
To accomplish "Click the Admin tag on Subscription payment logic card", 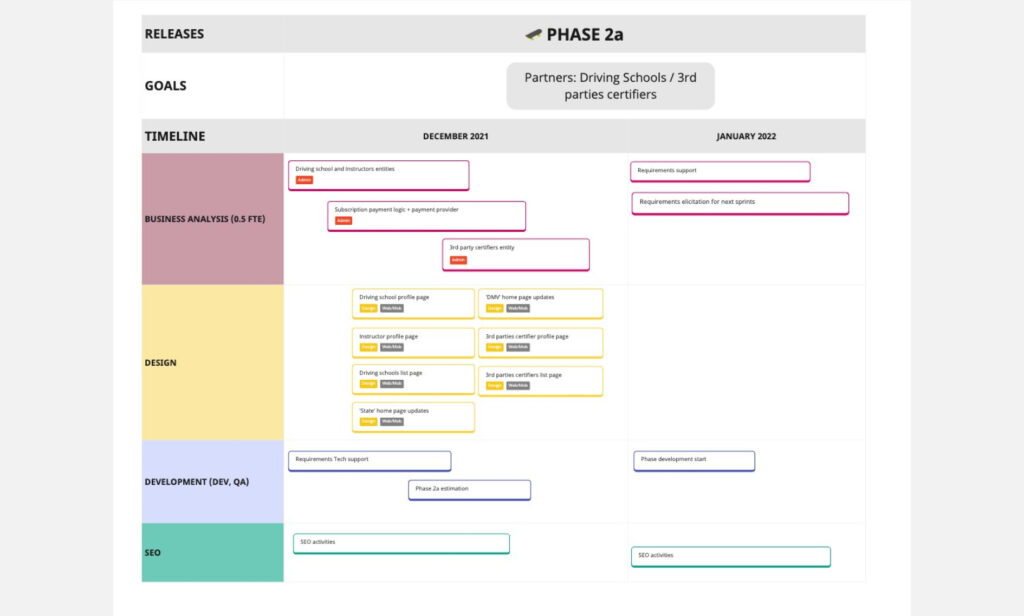I will pyautogui.click(x=343, y=220).
